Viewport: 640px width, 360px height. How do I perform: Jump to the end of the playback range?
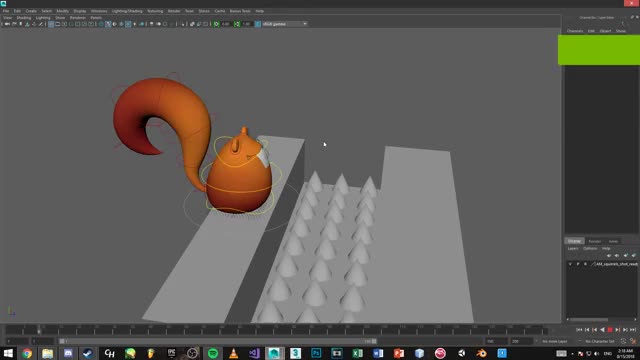pyautogui.click(x=633, y=330)
